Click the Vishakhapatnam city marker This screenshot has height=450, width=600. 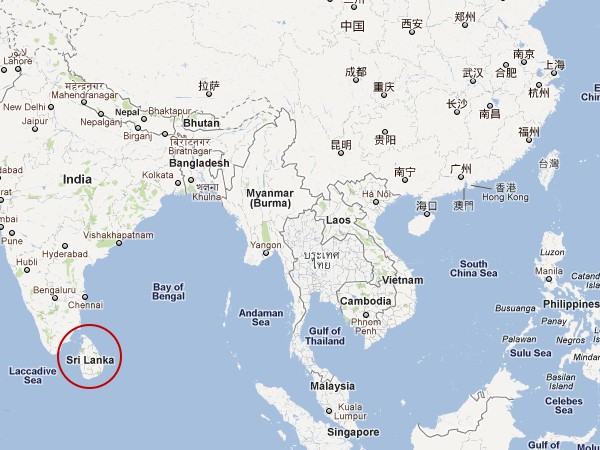[119, 243]
